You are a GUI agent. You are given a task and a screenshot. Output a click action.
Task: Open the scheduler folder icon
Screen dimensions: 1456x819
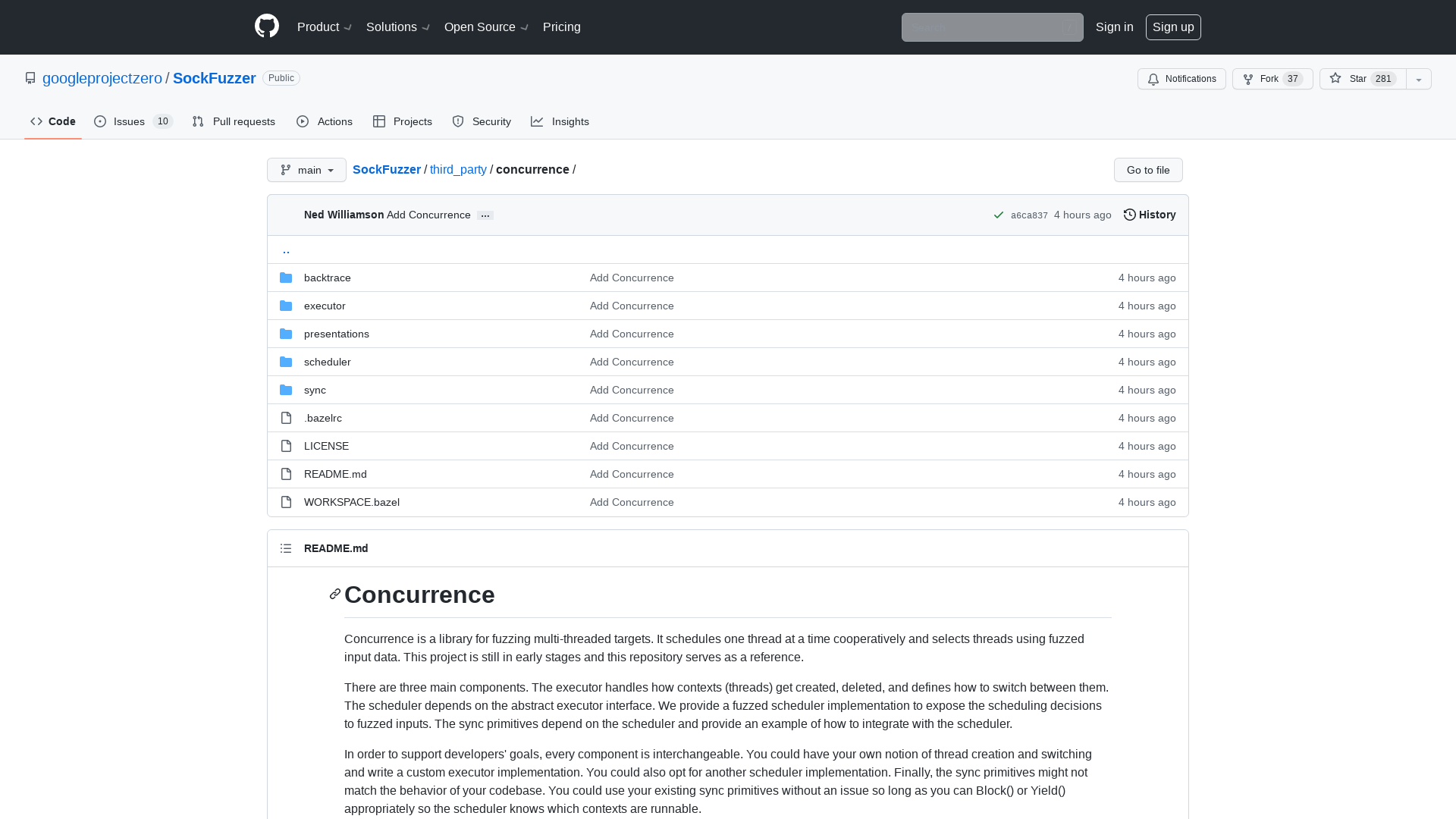tap(286, 362)
